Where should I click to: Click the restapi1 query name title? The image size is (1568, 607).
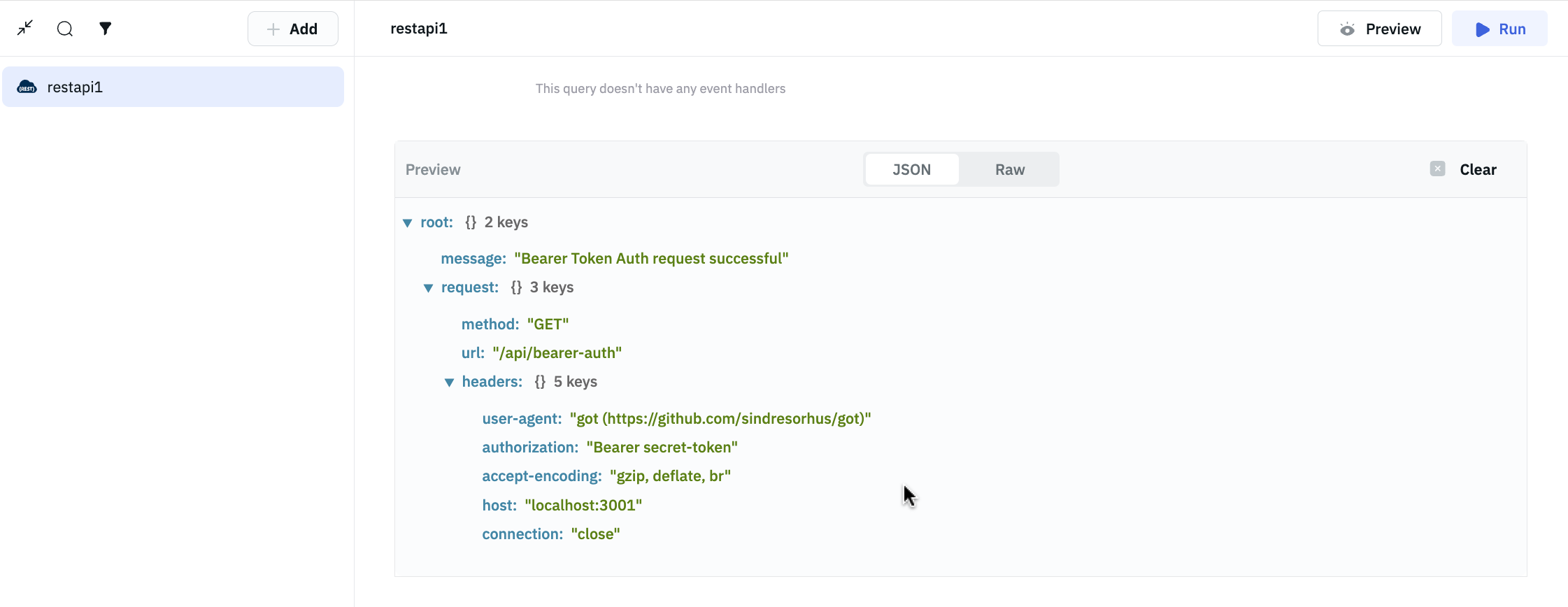pyautogui.click(x=418, y=29)
